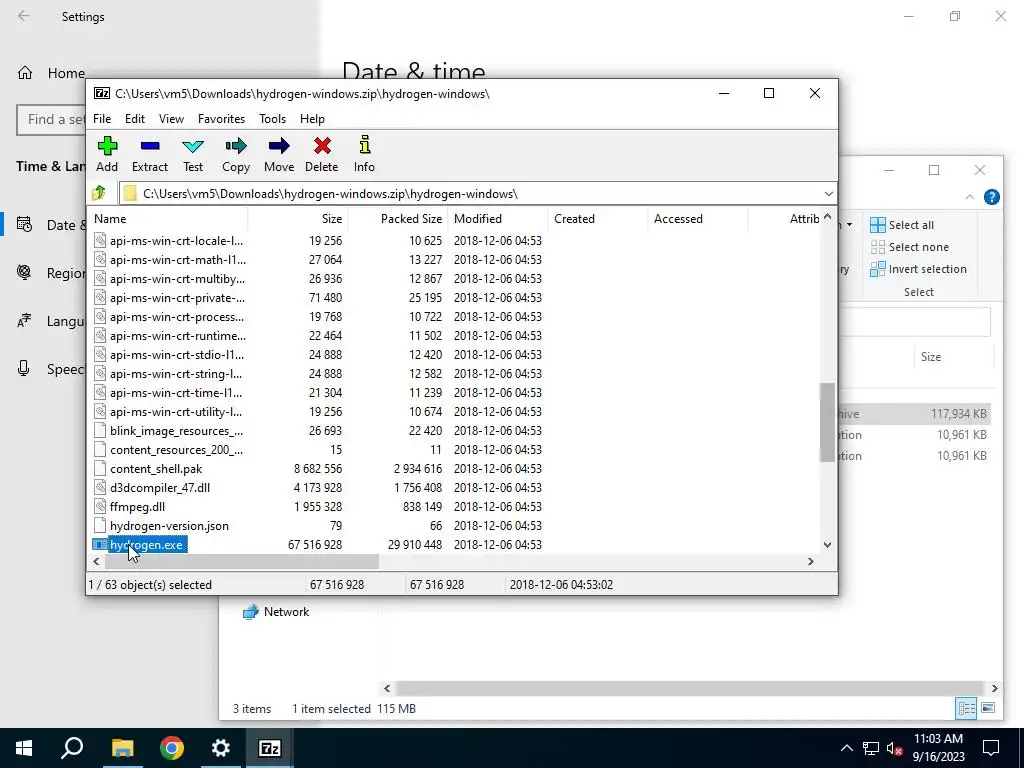1024x768 pixels.
Task: Sort by the Name column header
Action: coord(168,219)
